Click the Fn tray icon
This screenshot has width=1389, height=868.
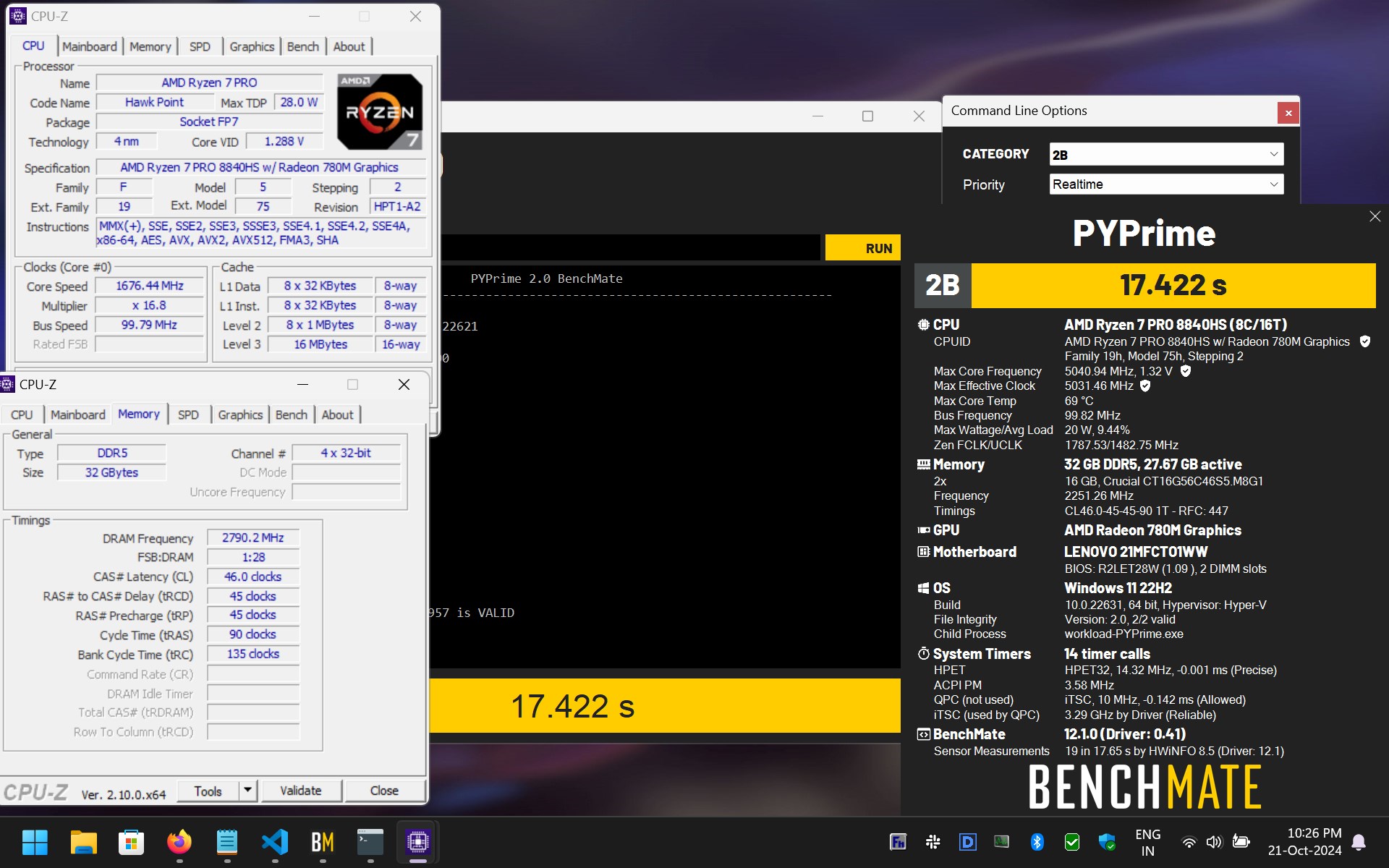pos(898,842)
